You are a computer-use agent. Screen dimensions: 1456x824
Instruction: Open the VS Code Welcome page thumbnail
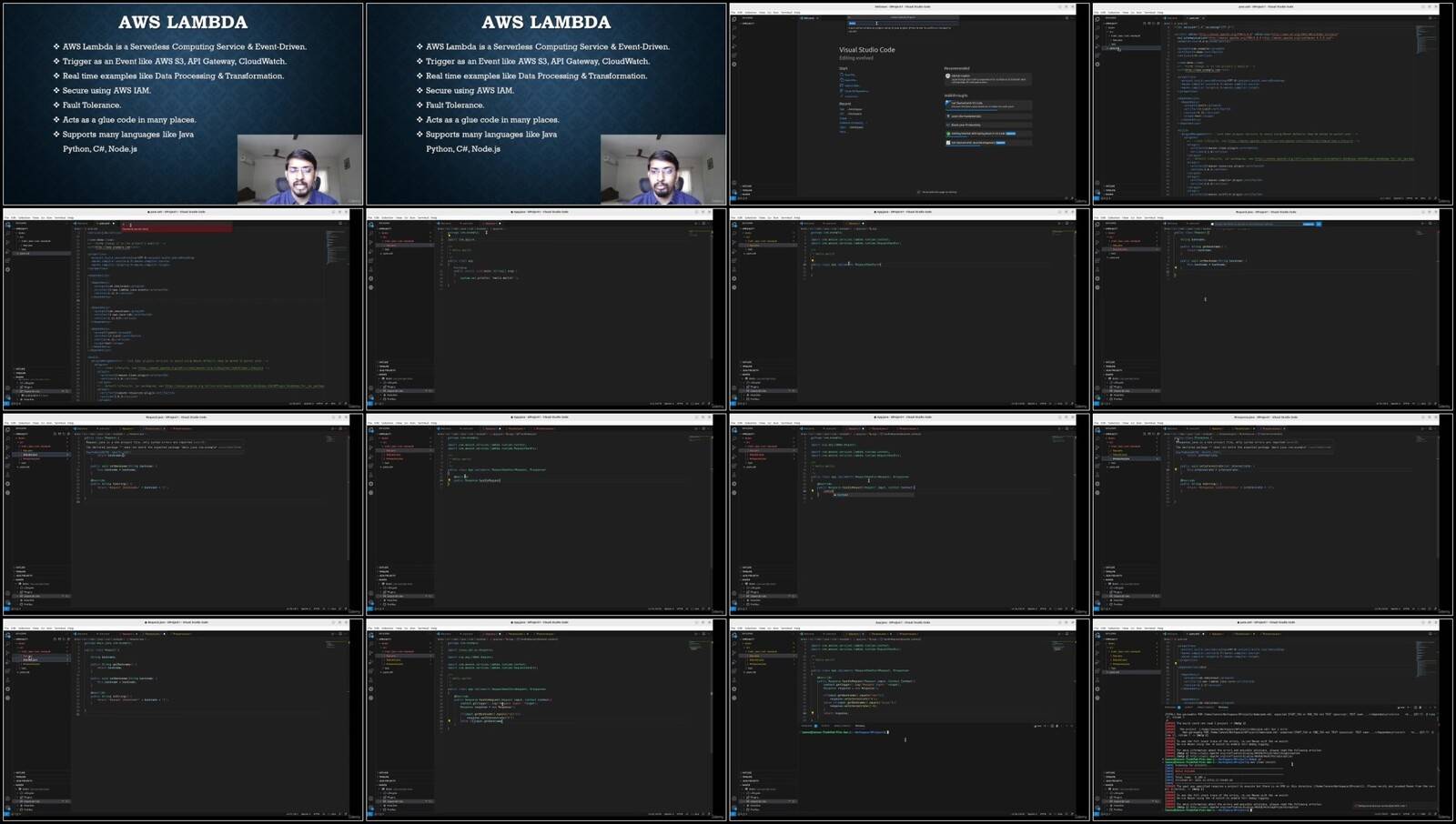point(909,103)
